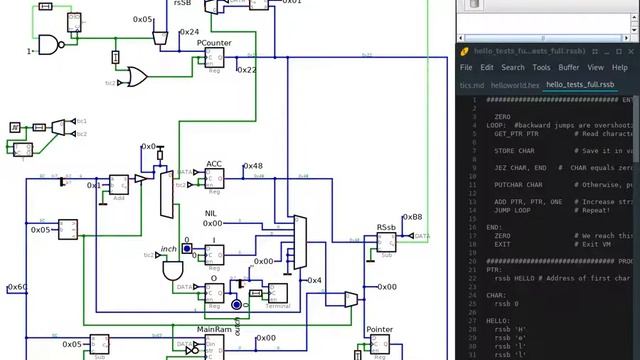Click the horizontal scrollbar thumb in upper panel
This screenshot has height=360, width=640.
tap(543, 38)
